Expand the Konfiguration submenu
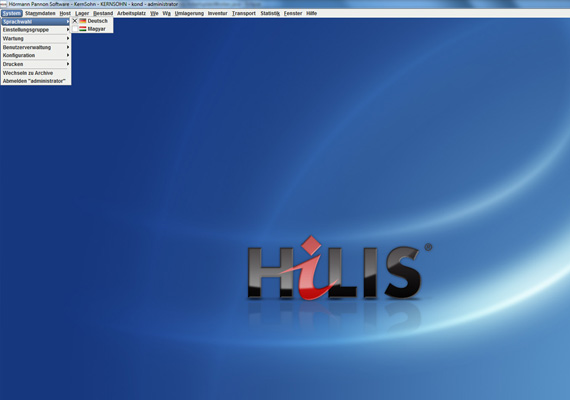Screen dimensions: 570x400 [36, 55]
